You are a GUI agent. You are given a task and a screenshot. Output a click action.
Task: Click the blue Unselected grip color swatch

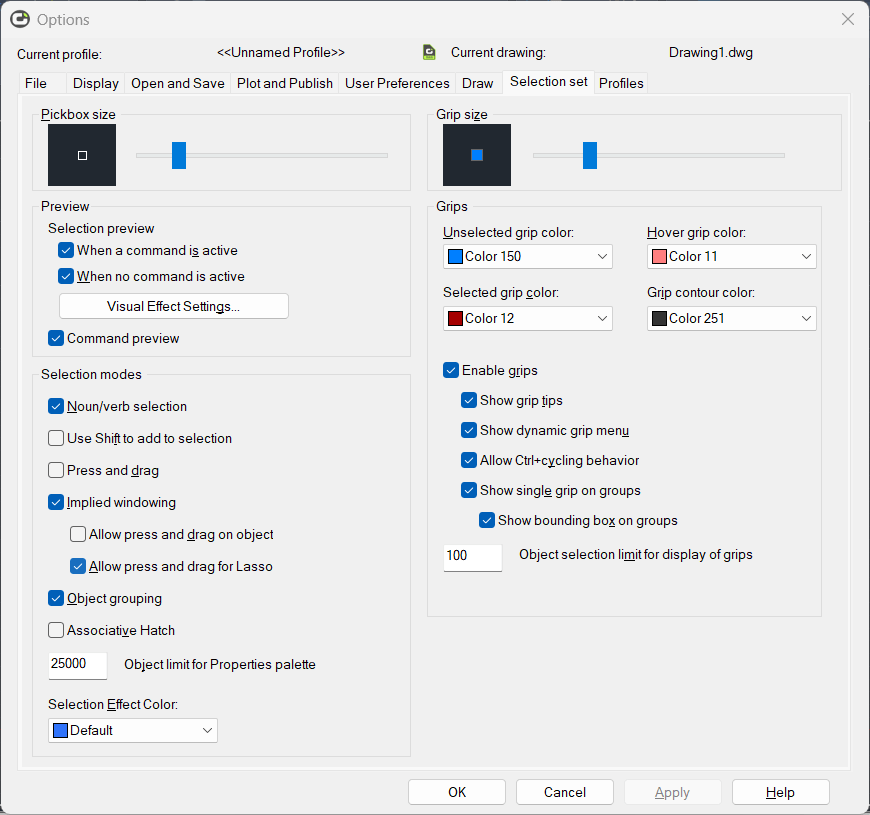point(456,256)
